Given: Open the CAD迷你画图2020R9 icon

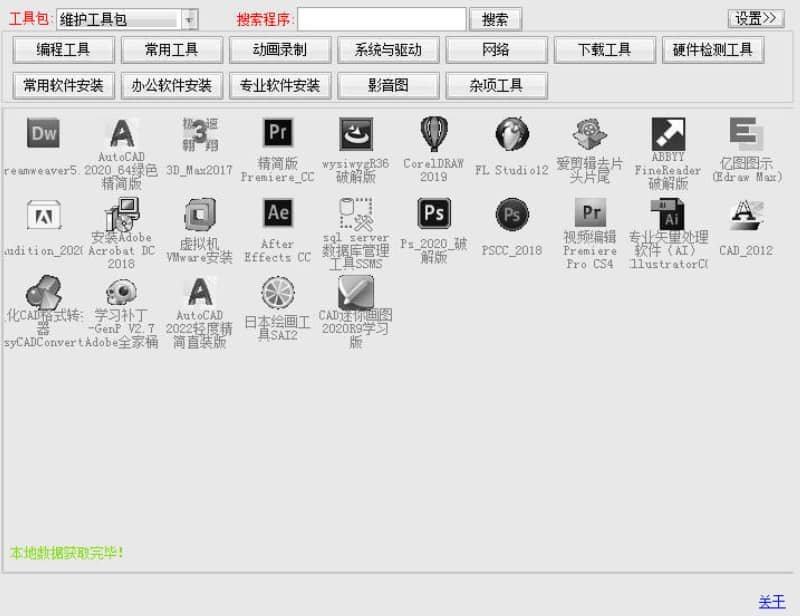Looking at the screenshot, I should pyautogui.click(x=356, y=292).
